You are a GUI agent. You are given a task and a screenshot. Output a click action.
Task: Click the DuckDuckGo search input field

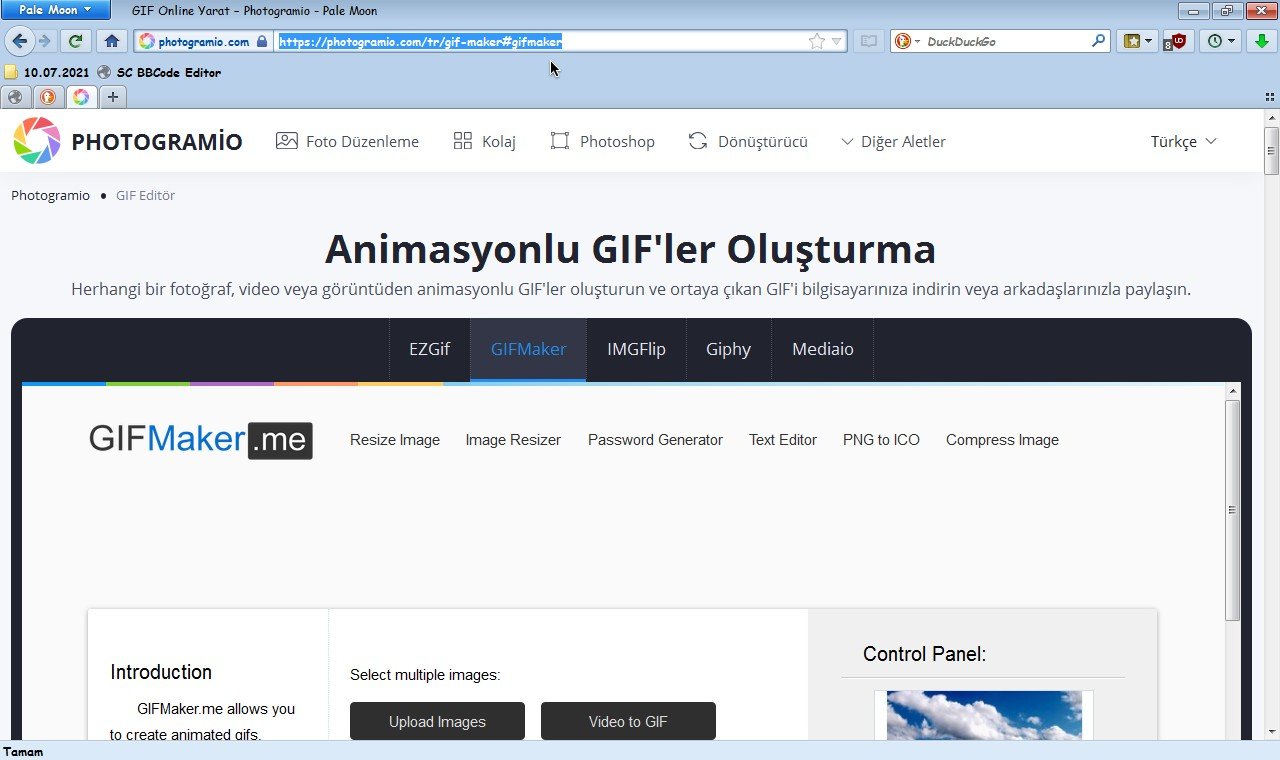click(x=1005, y=41)
